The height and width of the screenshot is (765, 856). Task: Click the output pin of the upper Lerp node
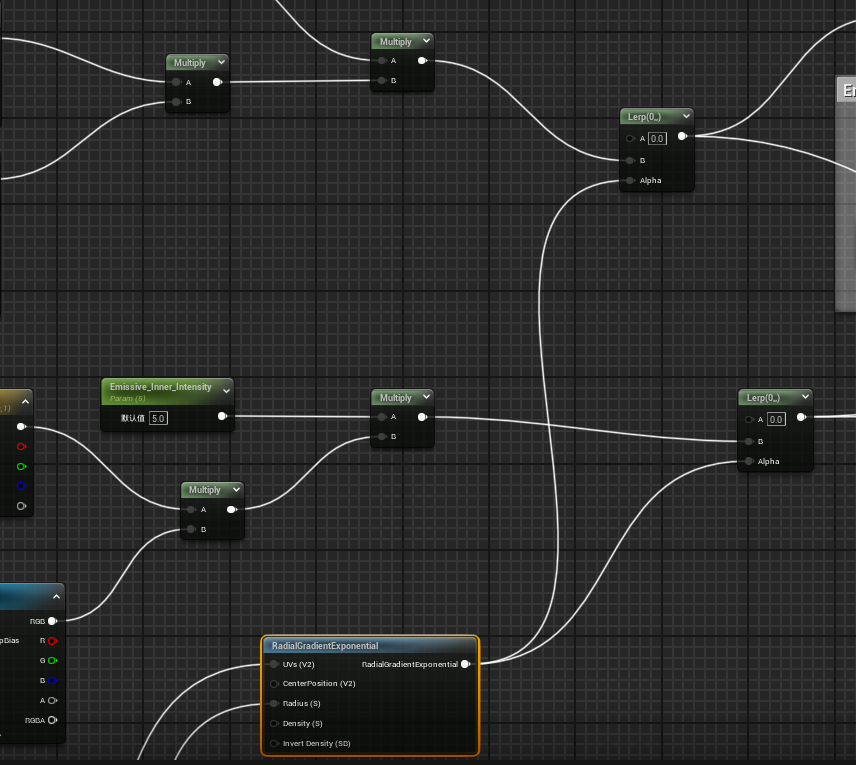[x=682, y=136]
